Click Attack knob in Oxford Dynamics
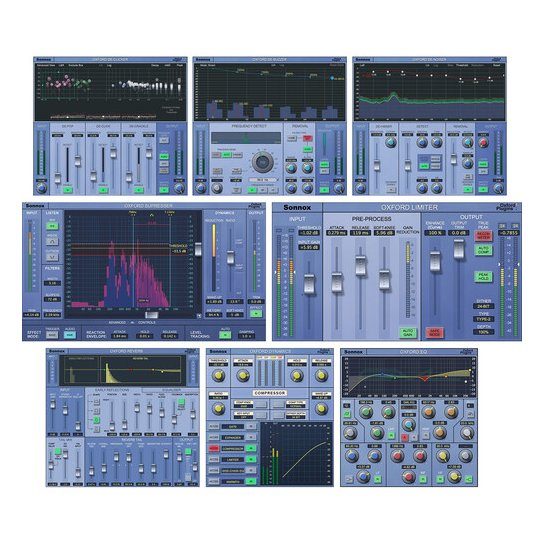Image resolution: width=544 pixels, height=544 pixels. coord(243,375)
